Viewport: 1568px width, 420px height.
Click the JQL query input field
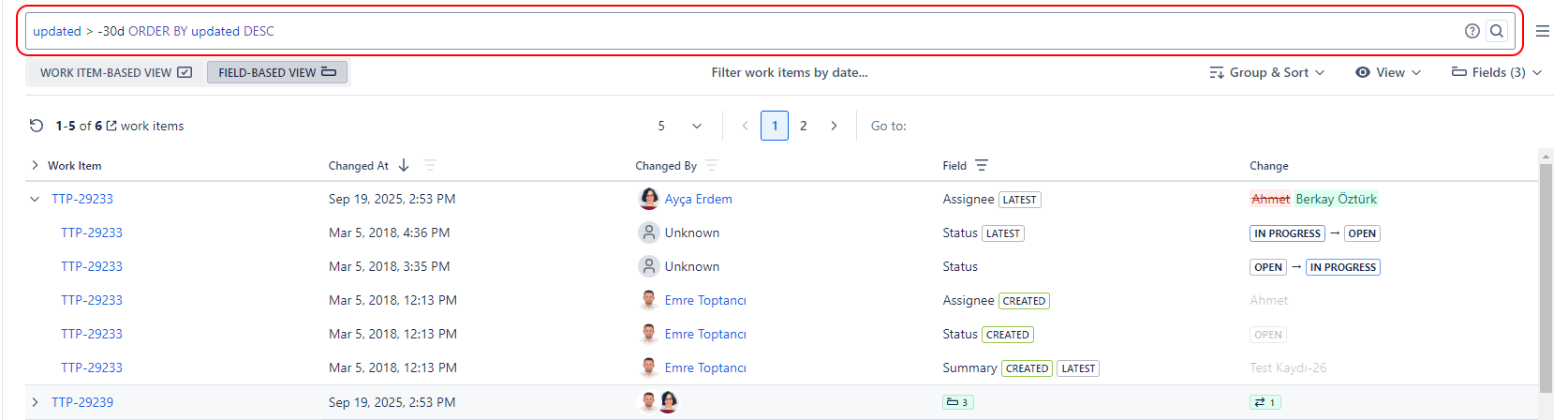click(749, 31)
